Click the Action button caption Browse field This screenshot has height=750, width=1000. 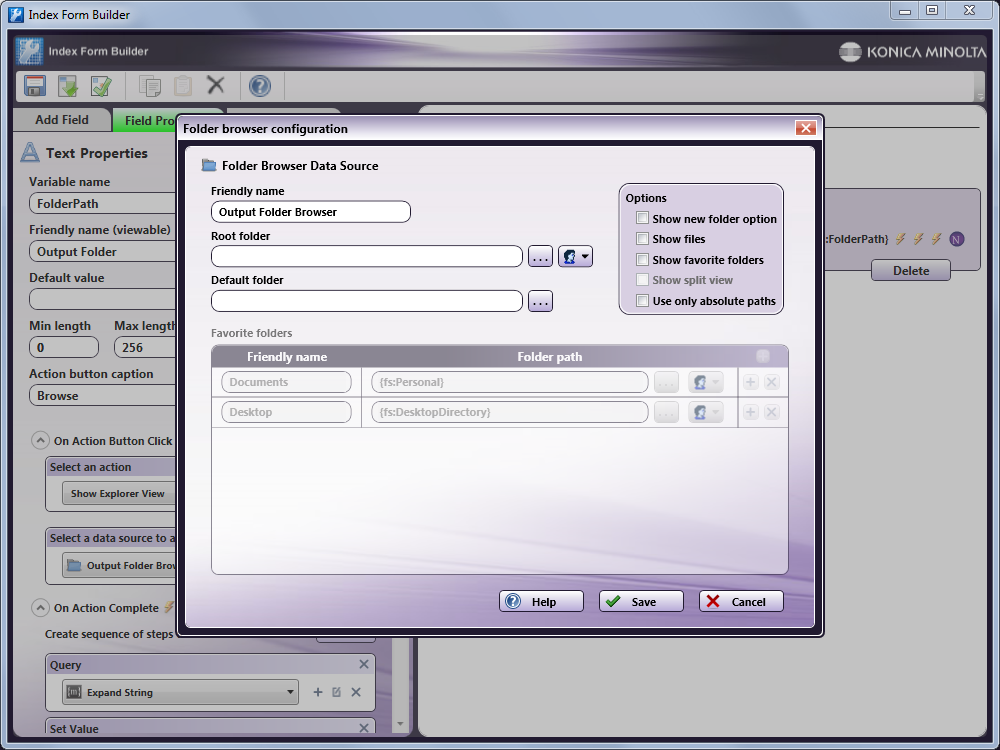[103, 395]
